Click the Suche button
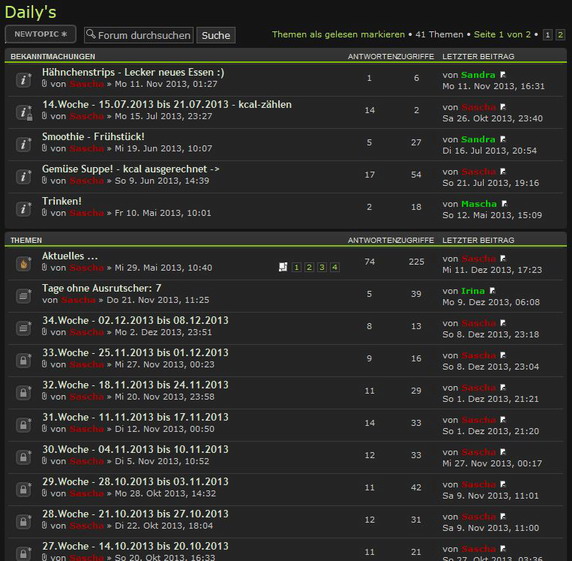 (x=216, y=35)
